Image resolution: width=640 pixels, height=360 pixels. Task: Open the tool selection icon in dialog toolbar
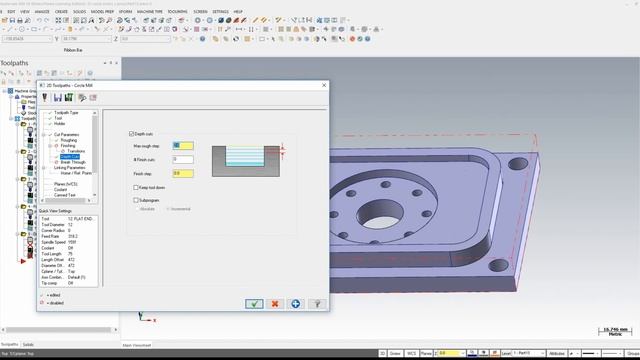(x=44, y=98)
